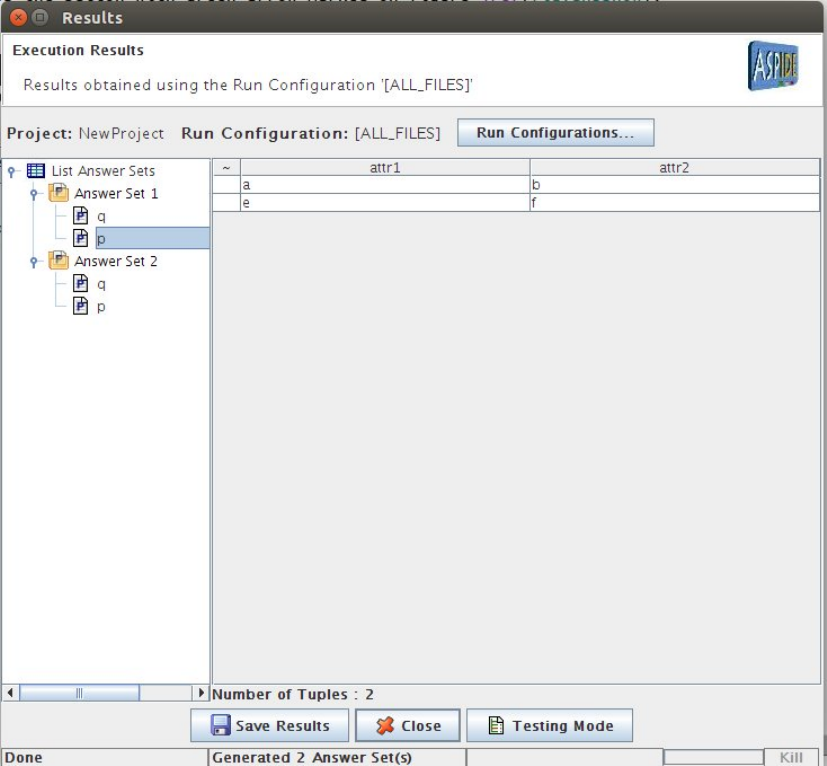Select highlighted predicate p in Answer Set 1
This screenshot has height=766, width=827.
pos(152,238)
